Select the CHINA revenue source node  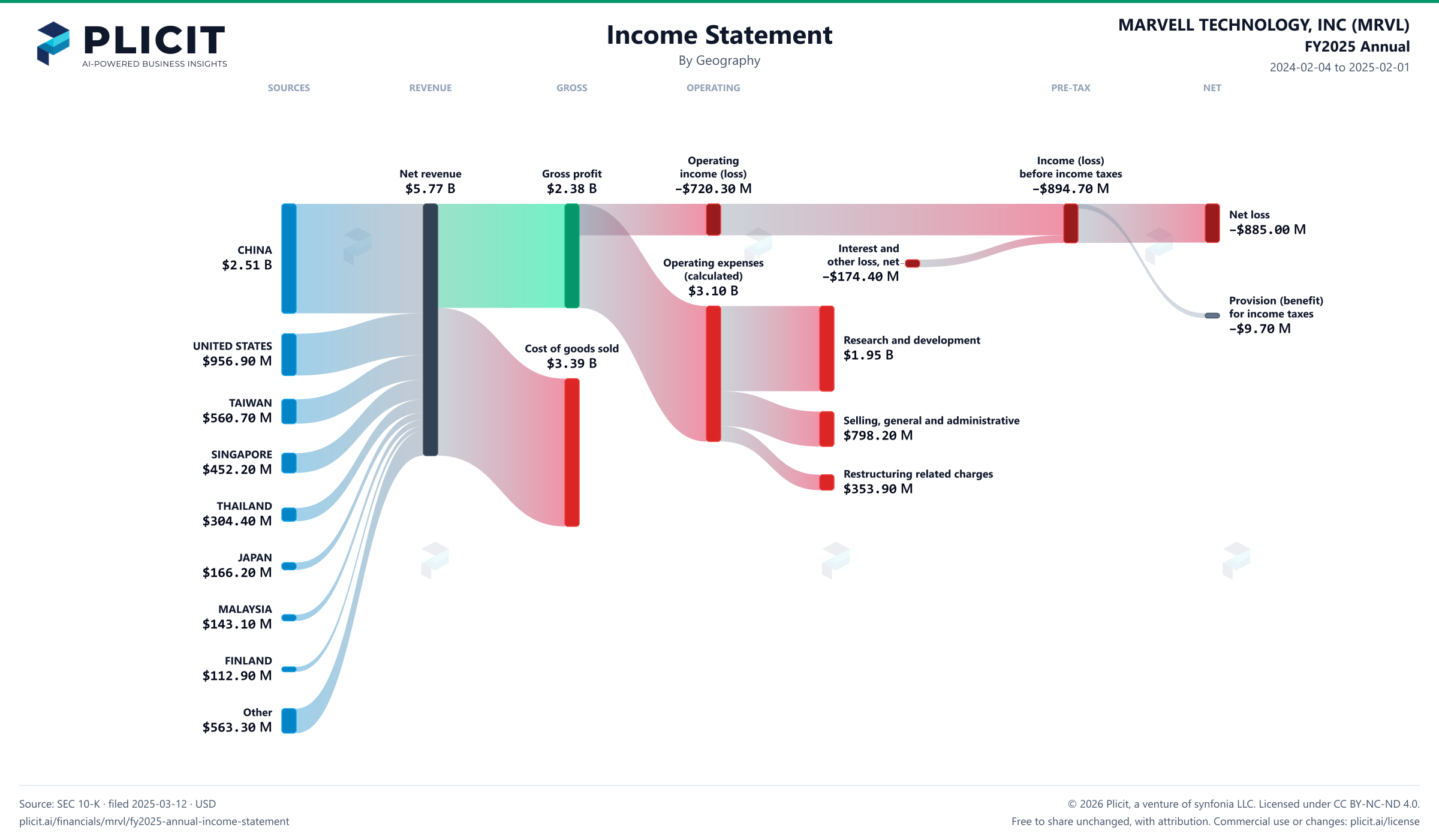(289, 258)
